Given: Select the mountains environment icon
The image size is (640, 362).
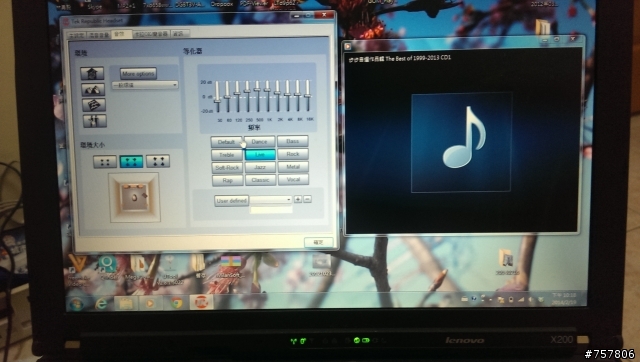Looking at the screenshot, I should 93,89.
